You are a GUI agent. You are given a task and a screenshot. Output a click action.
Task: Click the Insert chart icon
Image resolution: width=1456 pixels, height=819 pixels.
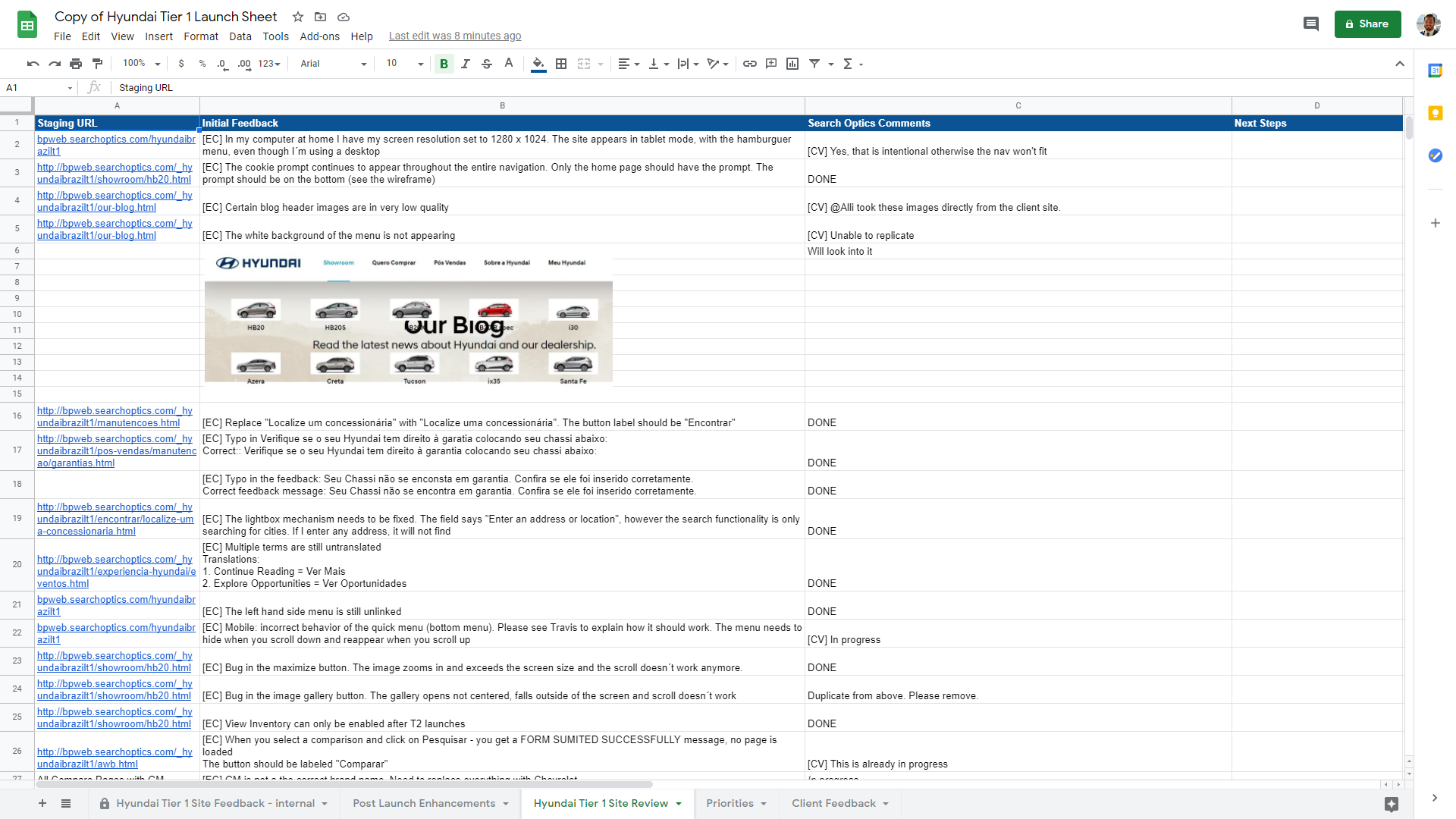tap(792, 64)
